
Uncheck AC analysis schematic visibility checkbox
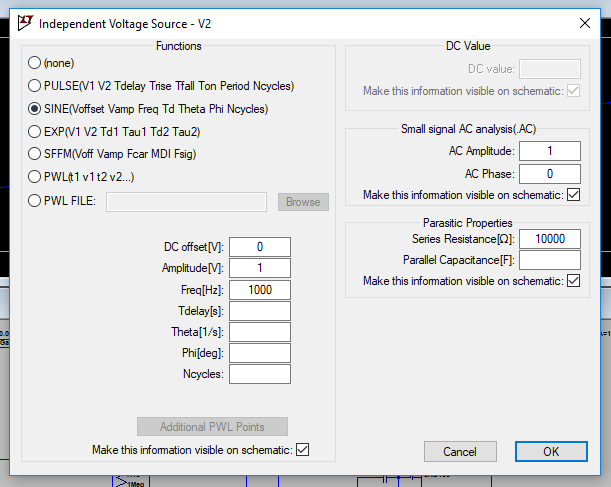[573, 194]
